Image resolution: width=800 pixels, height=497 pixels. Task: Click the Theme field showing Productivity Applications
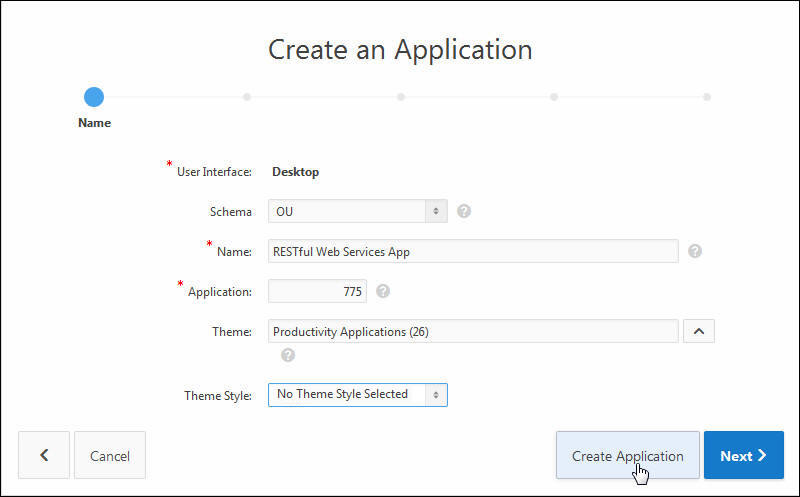point(473,331)
